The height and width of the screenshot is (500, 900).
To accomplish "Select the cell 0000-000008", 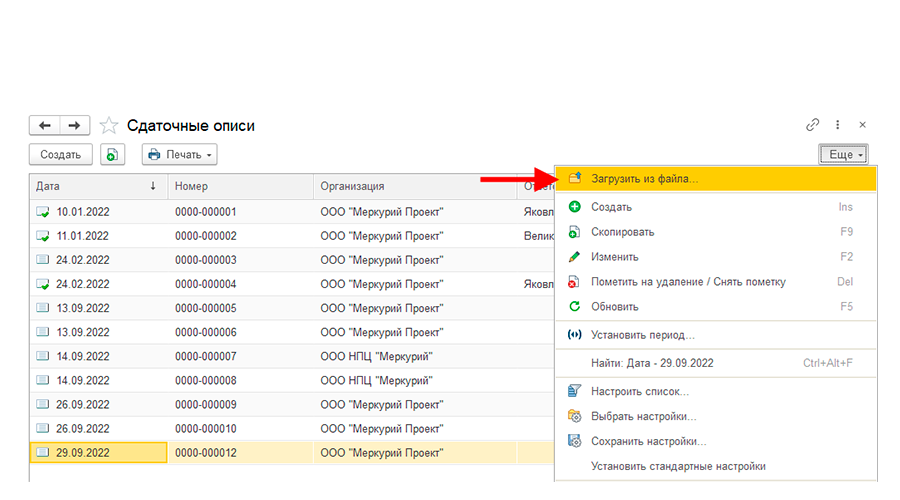I will point(240,381).
